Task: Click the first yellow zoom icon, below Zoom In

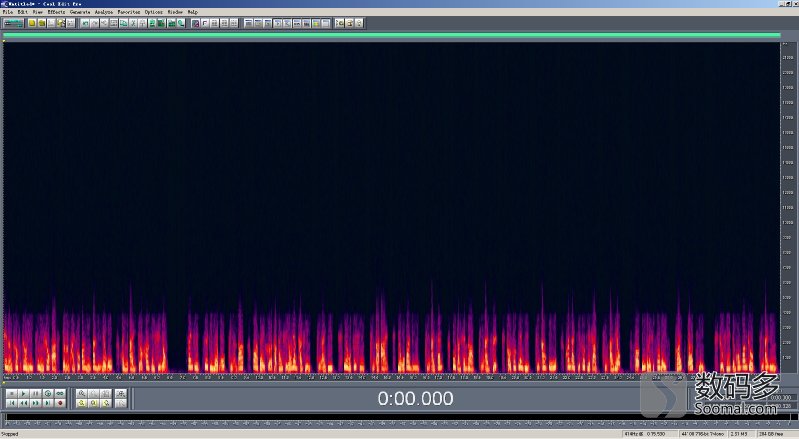Action: pyautogui.click(x=82, y=403)
